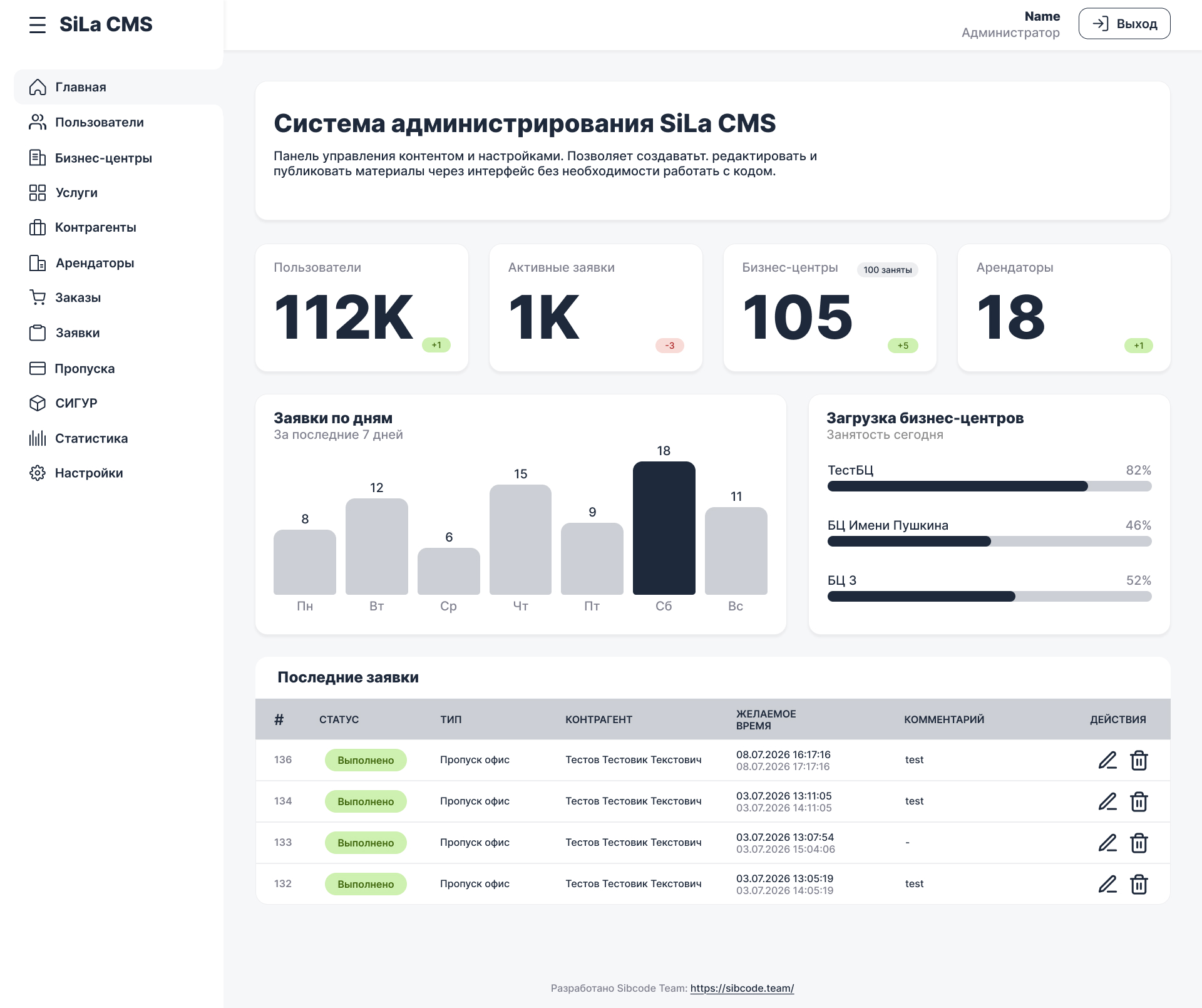Click the БЦ Имени Пушкина progress bar
Screen dimensions: 1202x1008
(x=989, y=542)
